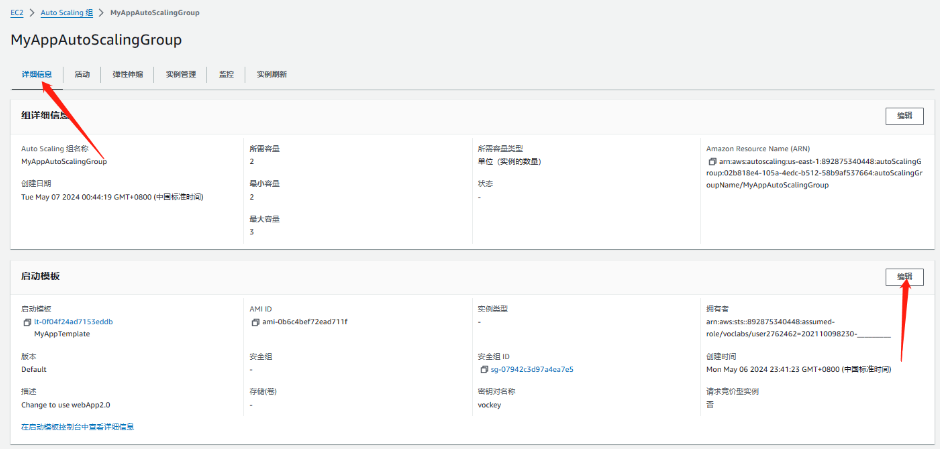Open the 实例刷新 tab
Image resolution: width=940 pixels, height=449 pixels.
tap(272, 75)
